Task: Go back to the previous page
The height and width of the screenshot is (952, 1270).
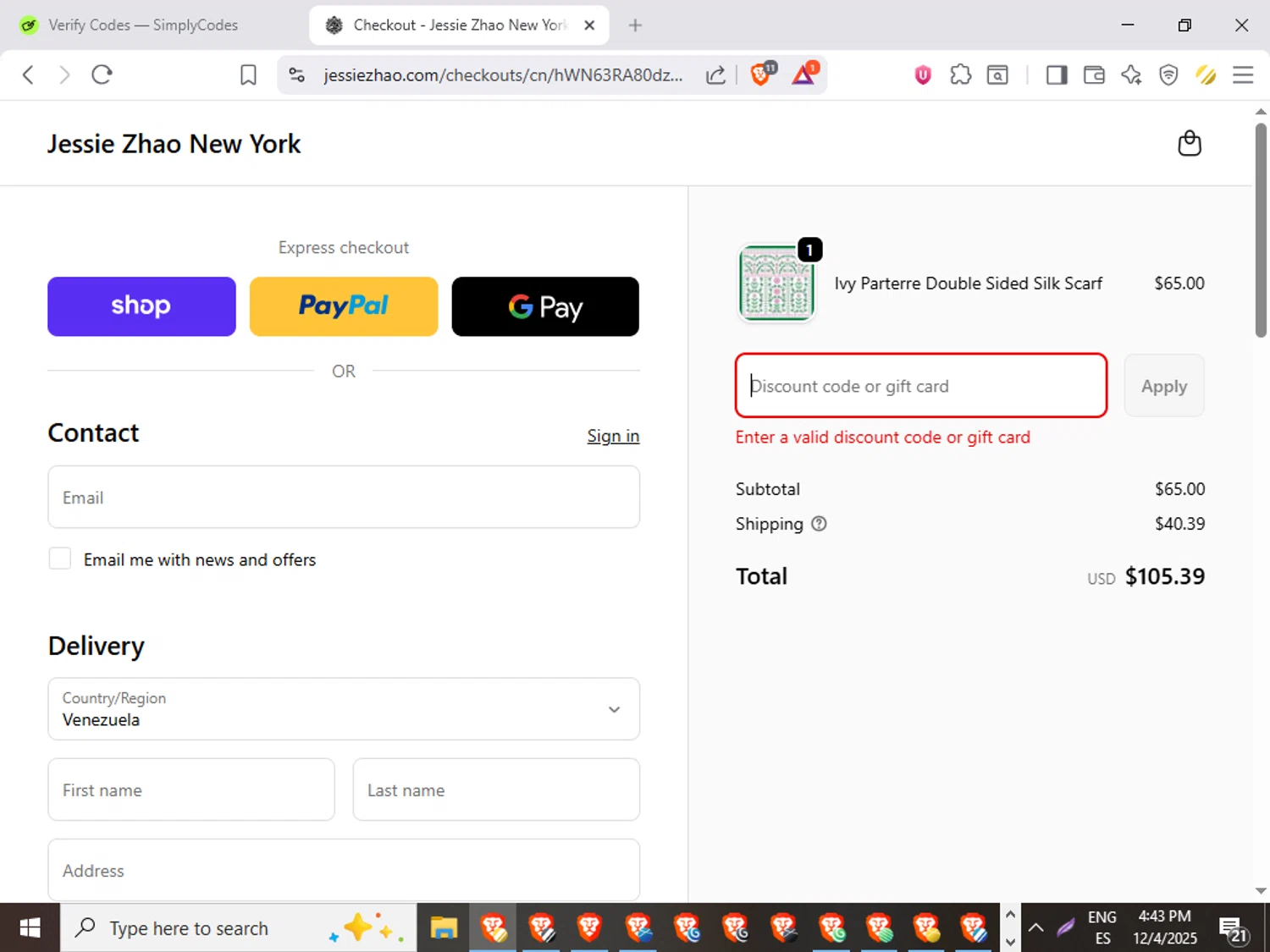Action: pyautogui.click(x=28, y=74)
